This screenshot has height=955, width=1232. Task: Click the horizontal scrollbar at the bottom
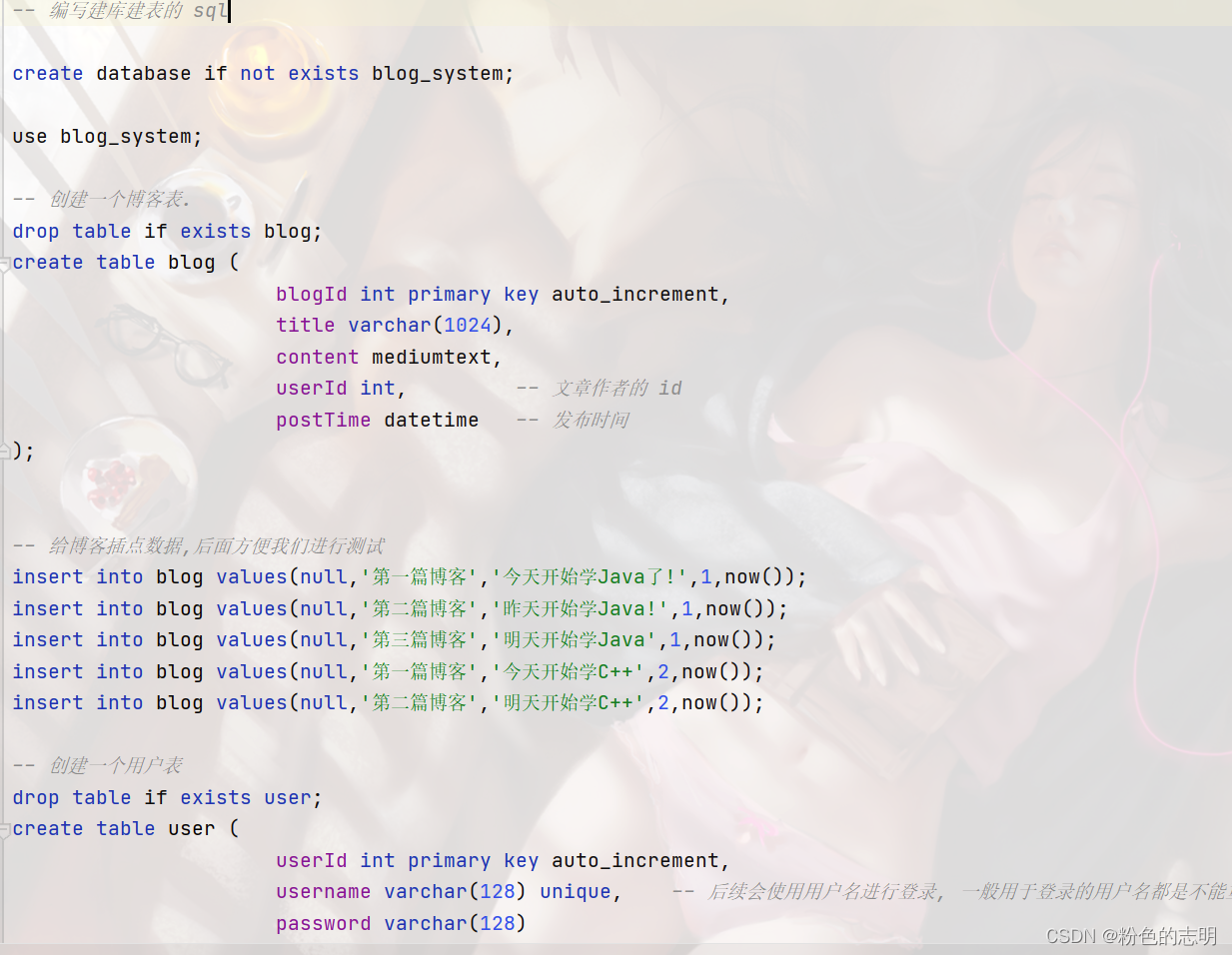(616, 949)
